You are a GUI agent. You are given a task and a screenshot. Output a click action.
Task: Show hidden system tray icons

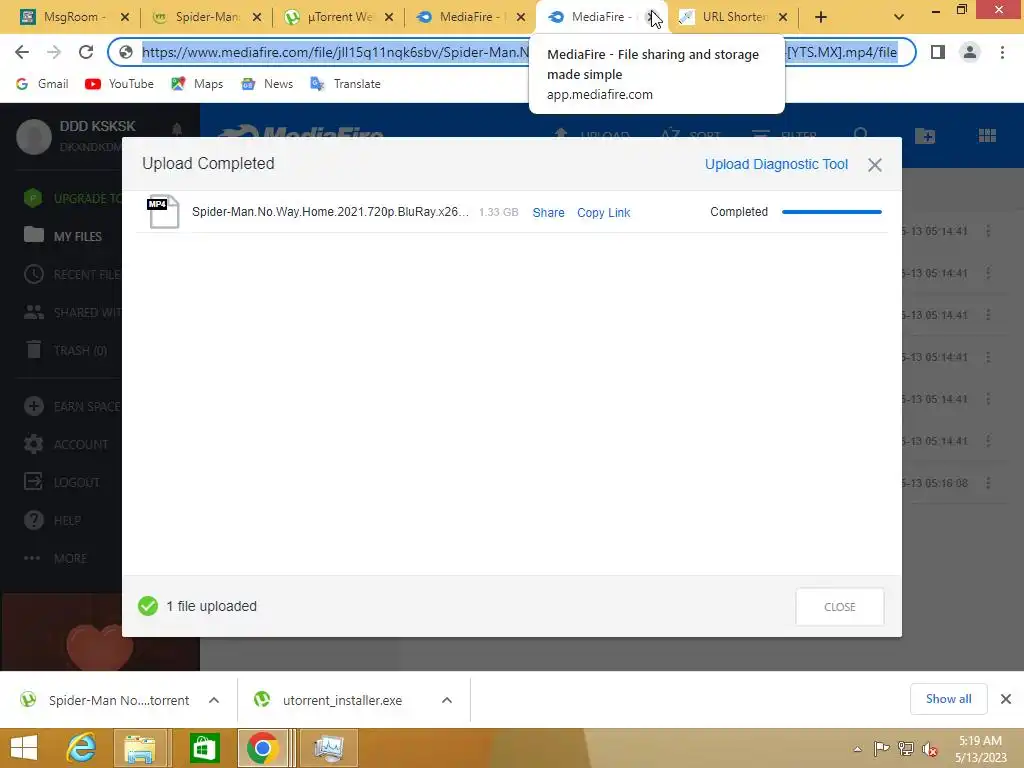click(857, 750)
